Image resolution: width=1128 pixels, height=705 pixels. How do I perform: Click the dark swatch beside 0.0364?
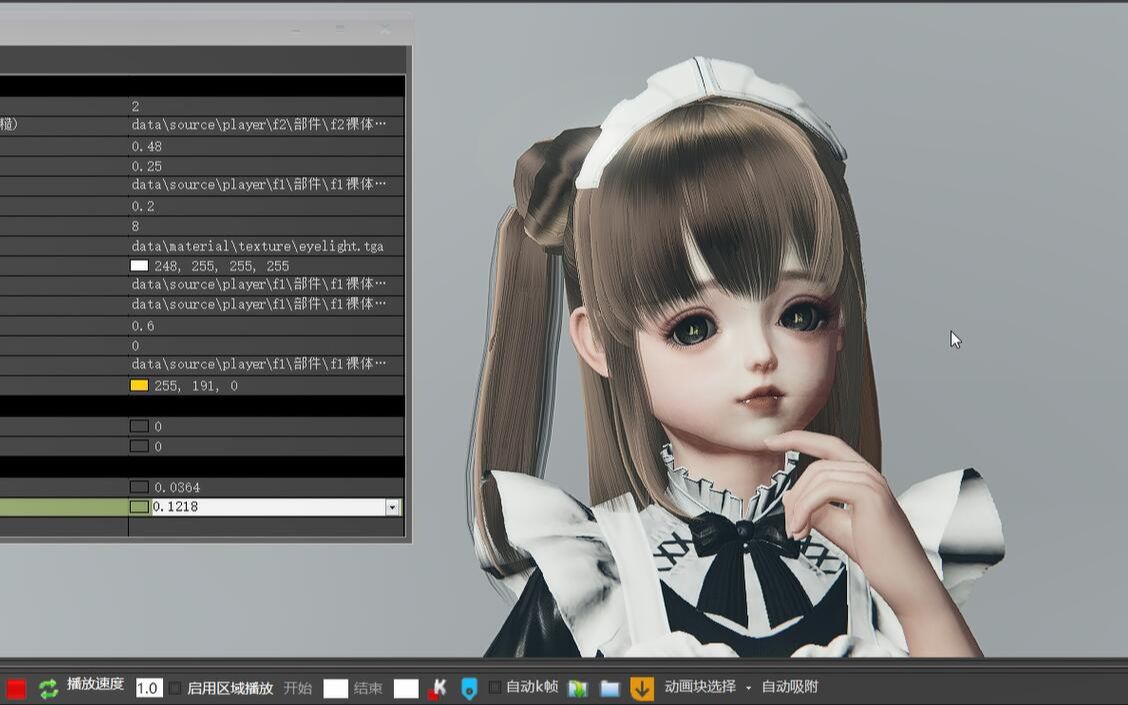(139, 487)
